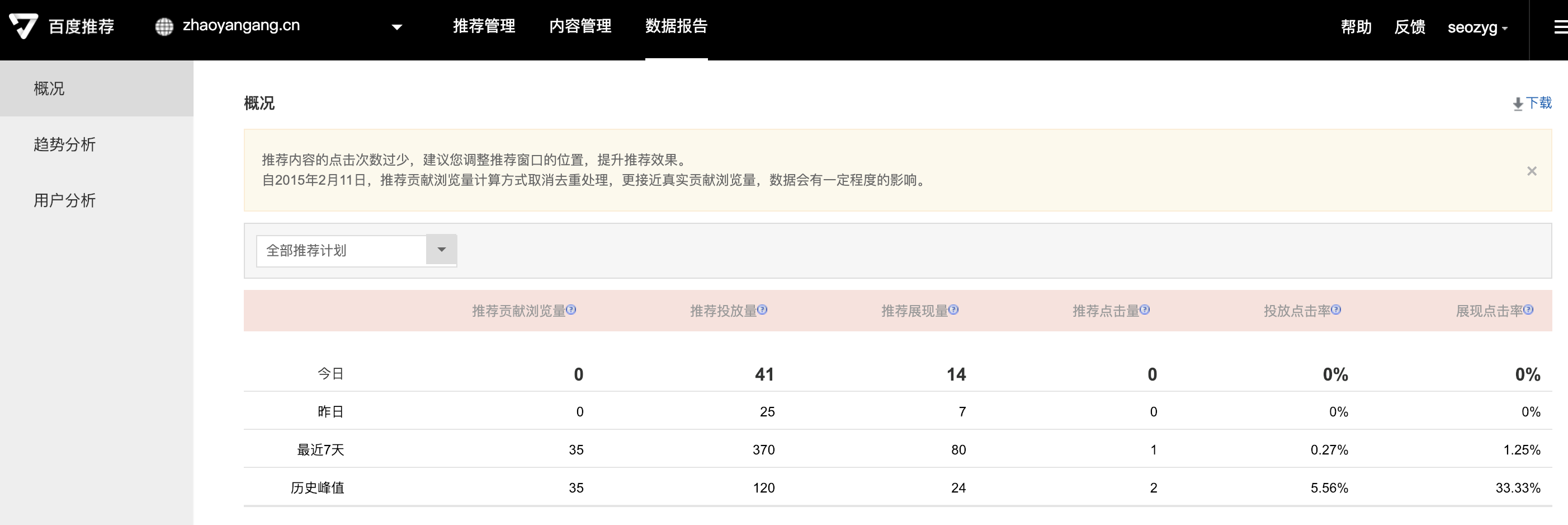Open the hamburger menu icon at top right
Image resolution: width=1568 pixels, height=525 pixels.
pos(1560,27)
